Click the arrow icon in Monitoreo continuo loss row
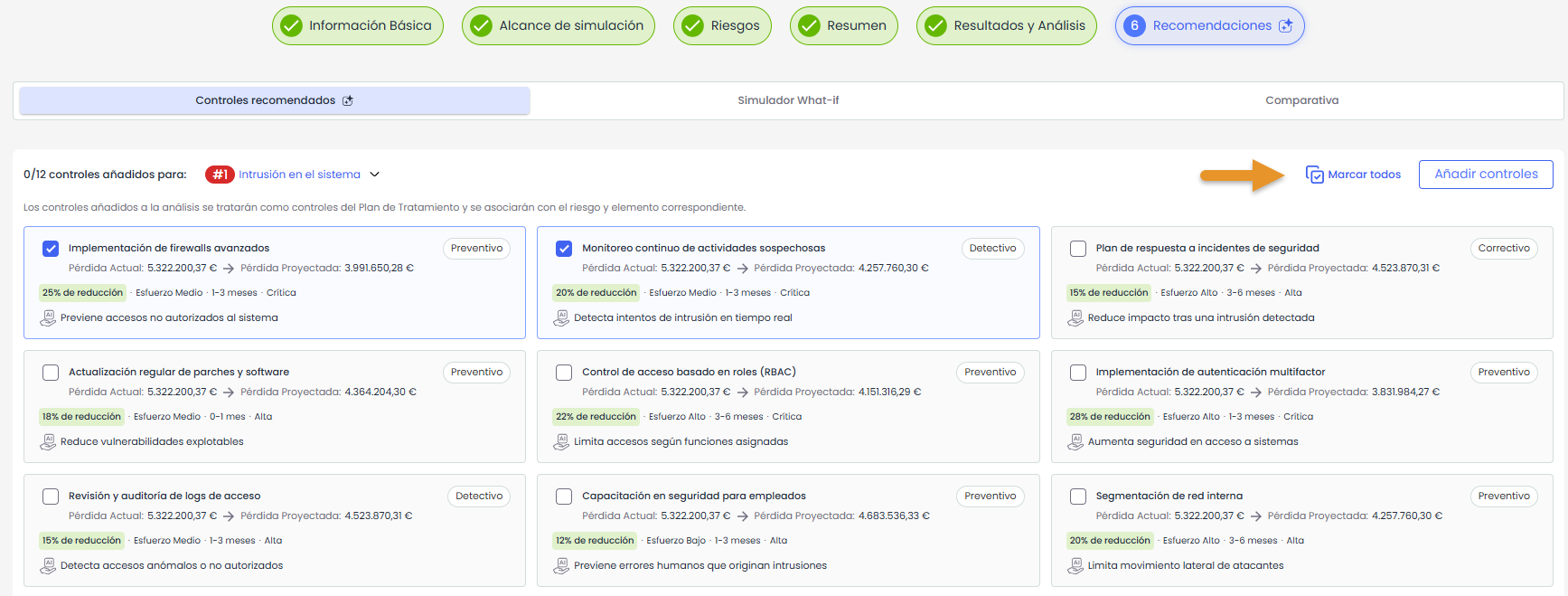1568x596 pixels. pyautogui.click(x=743, y=269)
